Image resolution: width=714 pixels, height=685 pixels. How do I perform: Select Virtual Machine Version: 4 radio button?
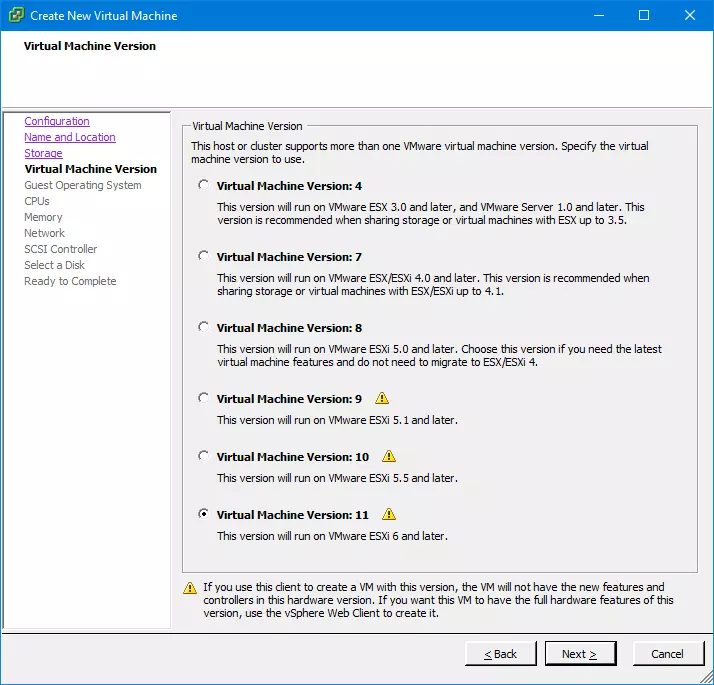click(204, 185)
